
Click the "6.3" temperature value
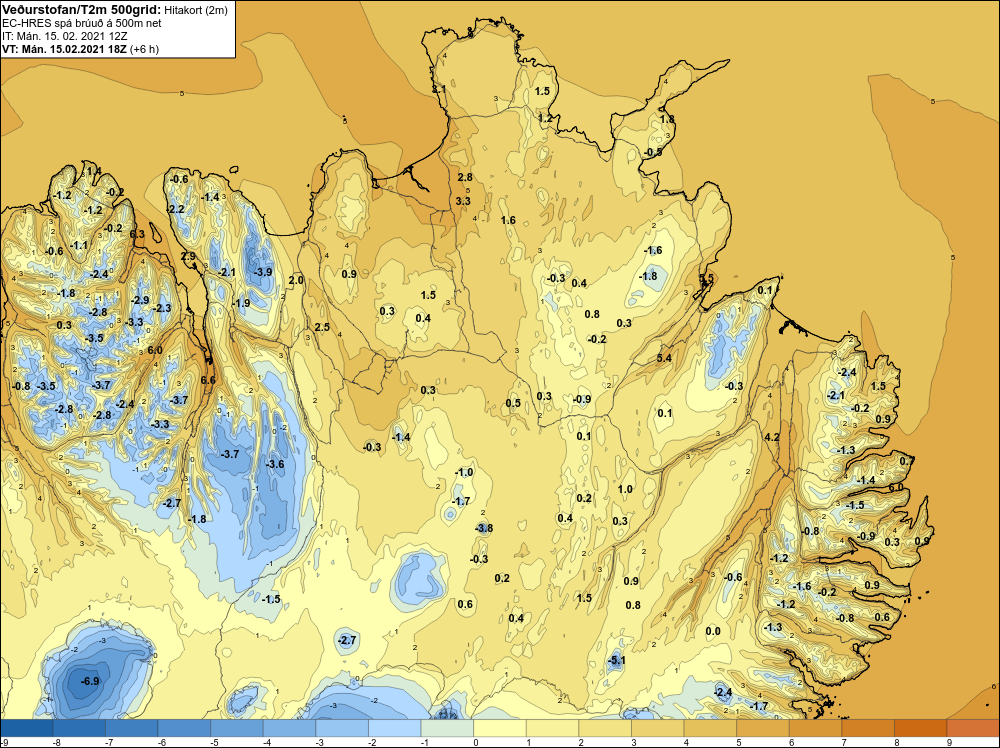[x=137, y=234]
